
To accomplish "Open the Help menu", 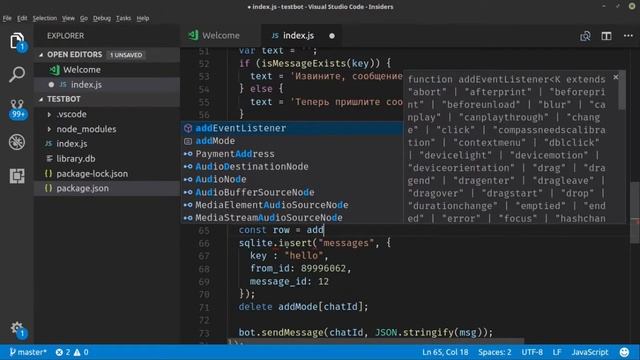I will pyautogui.click(x=142, y=18).
